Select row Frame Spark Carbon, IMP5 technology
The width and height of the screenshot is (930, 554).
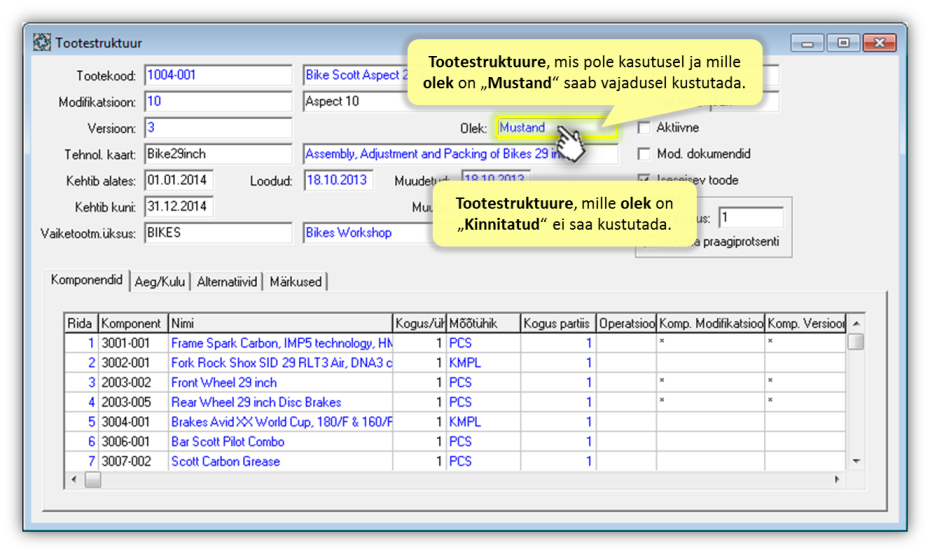click(455, 343)
